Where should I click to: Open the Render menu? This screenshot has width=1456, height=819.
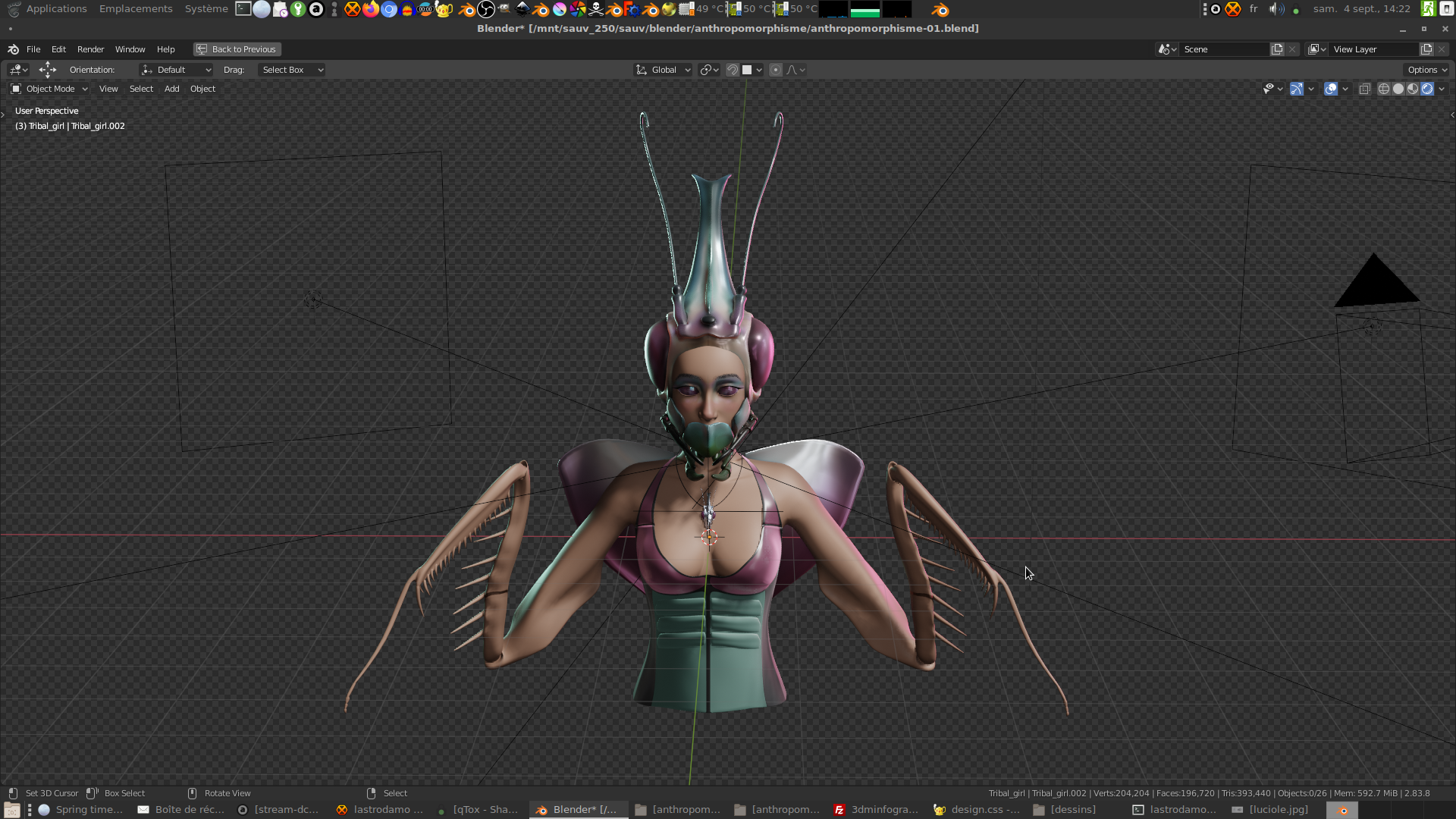coord(90,49)
